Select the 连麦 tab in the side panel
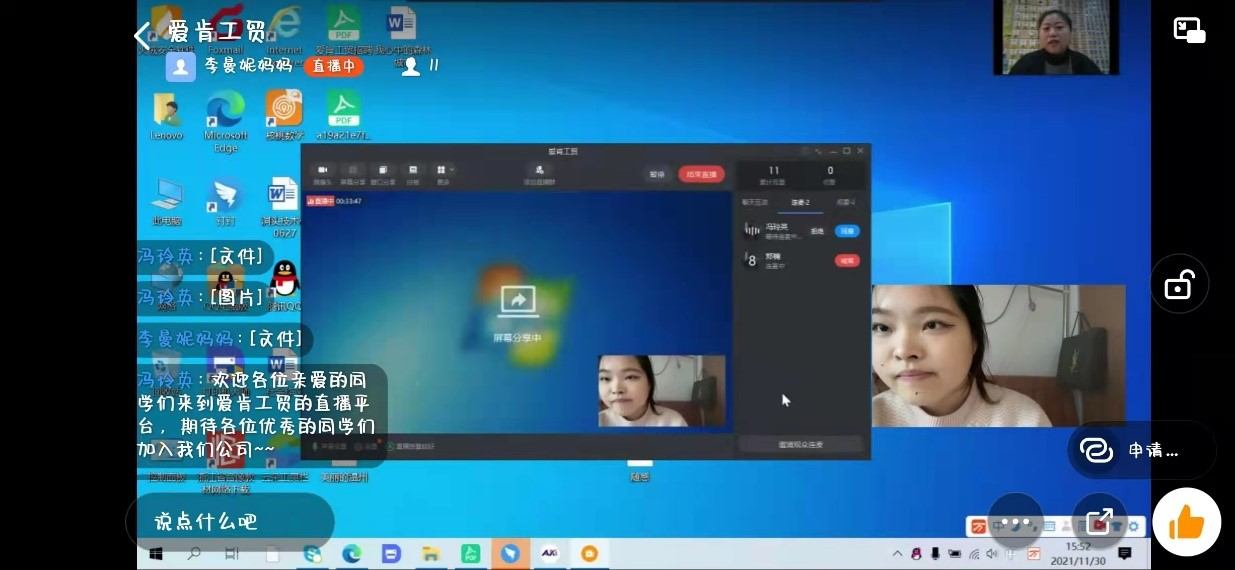The height and width of the screenshot is (570, 1235). point(800,202)
